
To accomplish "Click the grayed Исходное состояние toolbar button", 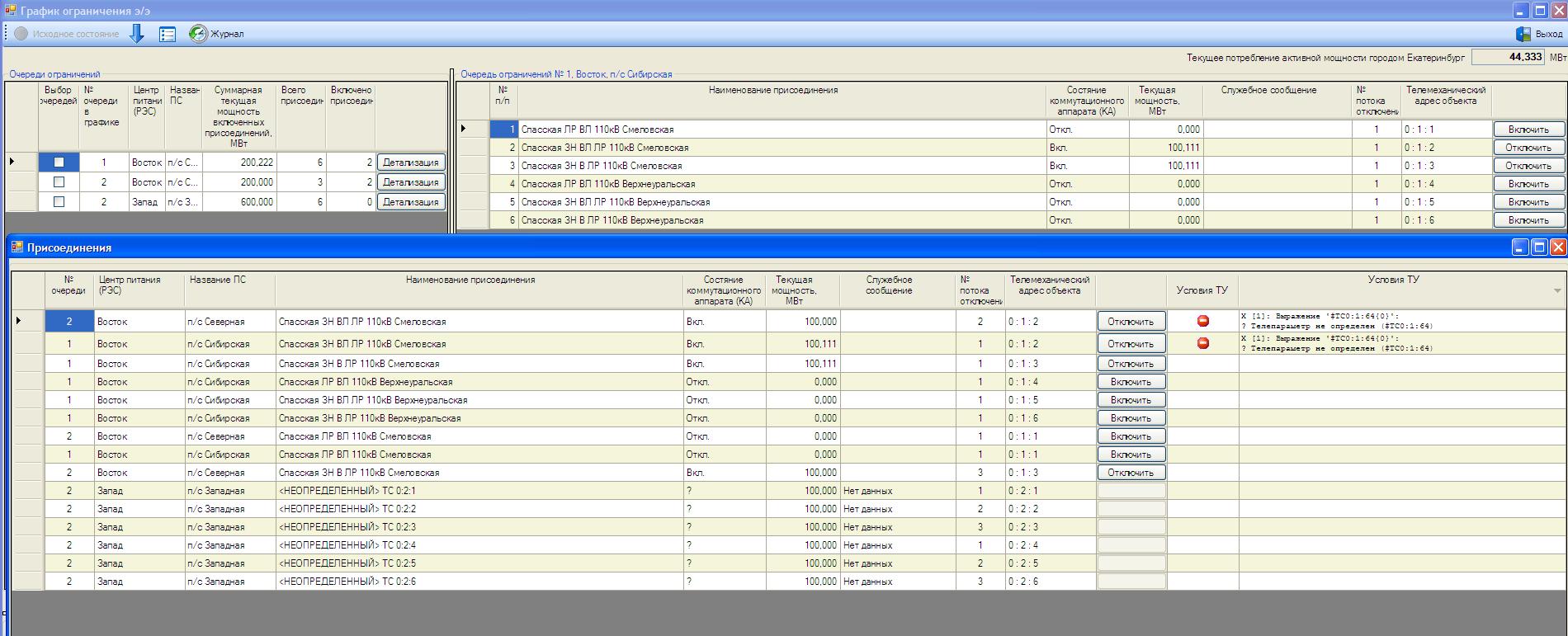I will click(67, 34).
